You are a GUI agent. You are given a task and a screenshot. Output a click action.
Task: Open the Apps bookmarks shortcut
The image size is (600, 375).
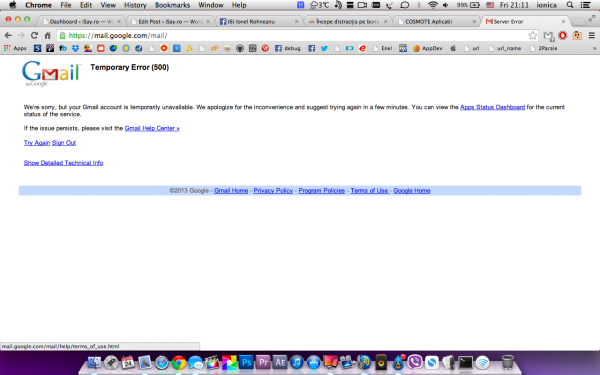tap(15, 48)
